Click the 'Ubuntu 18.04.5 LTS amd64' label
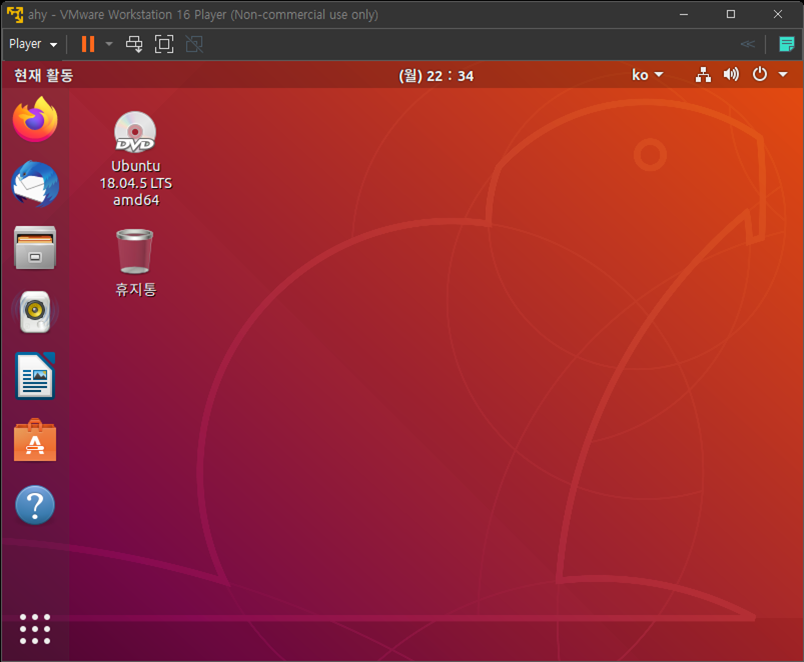 [x=136, y=183]
